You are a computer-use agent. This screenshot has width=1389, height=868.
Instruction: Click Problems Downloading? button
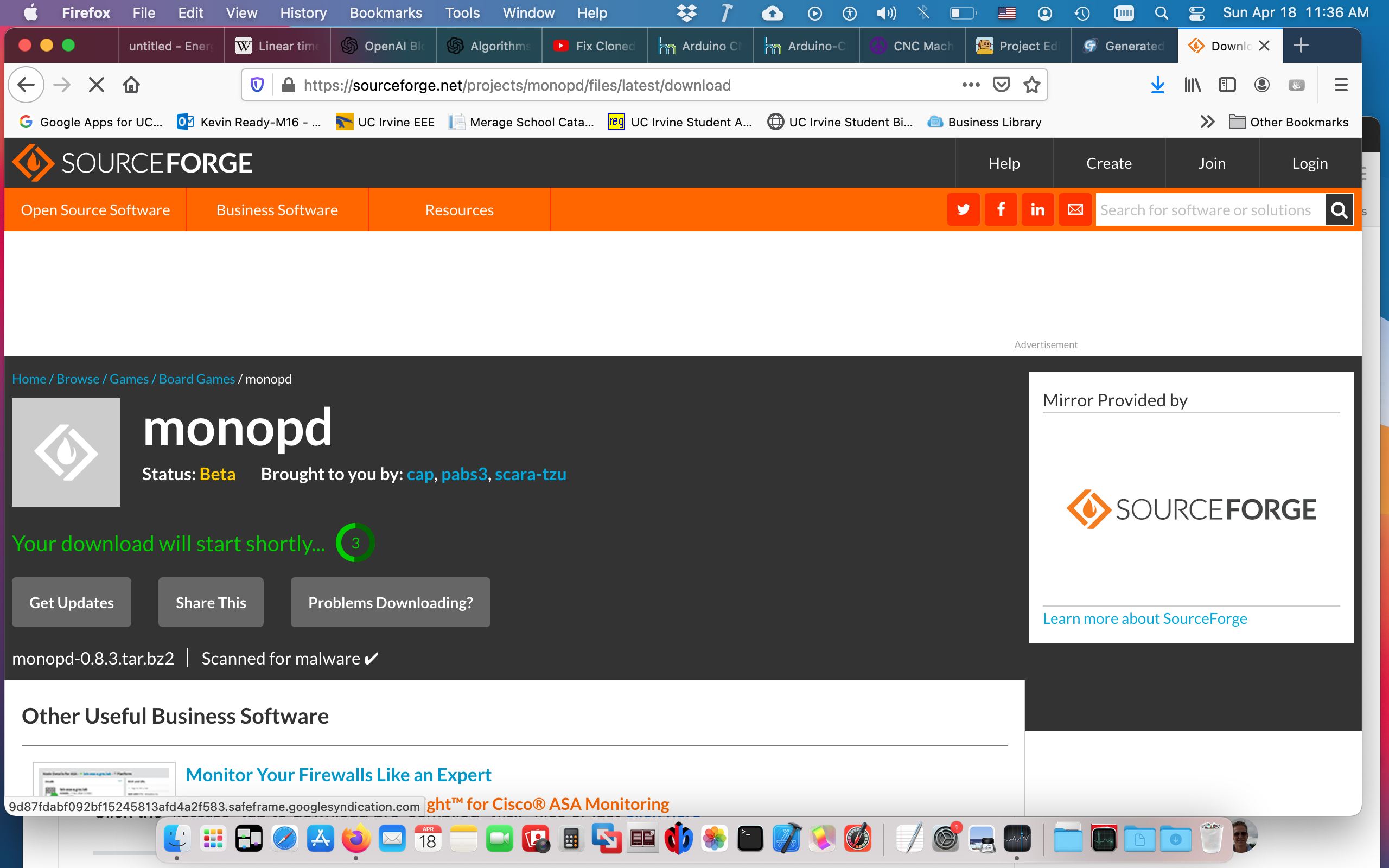[390, 602]
